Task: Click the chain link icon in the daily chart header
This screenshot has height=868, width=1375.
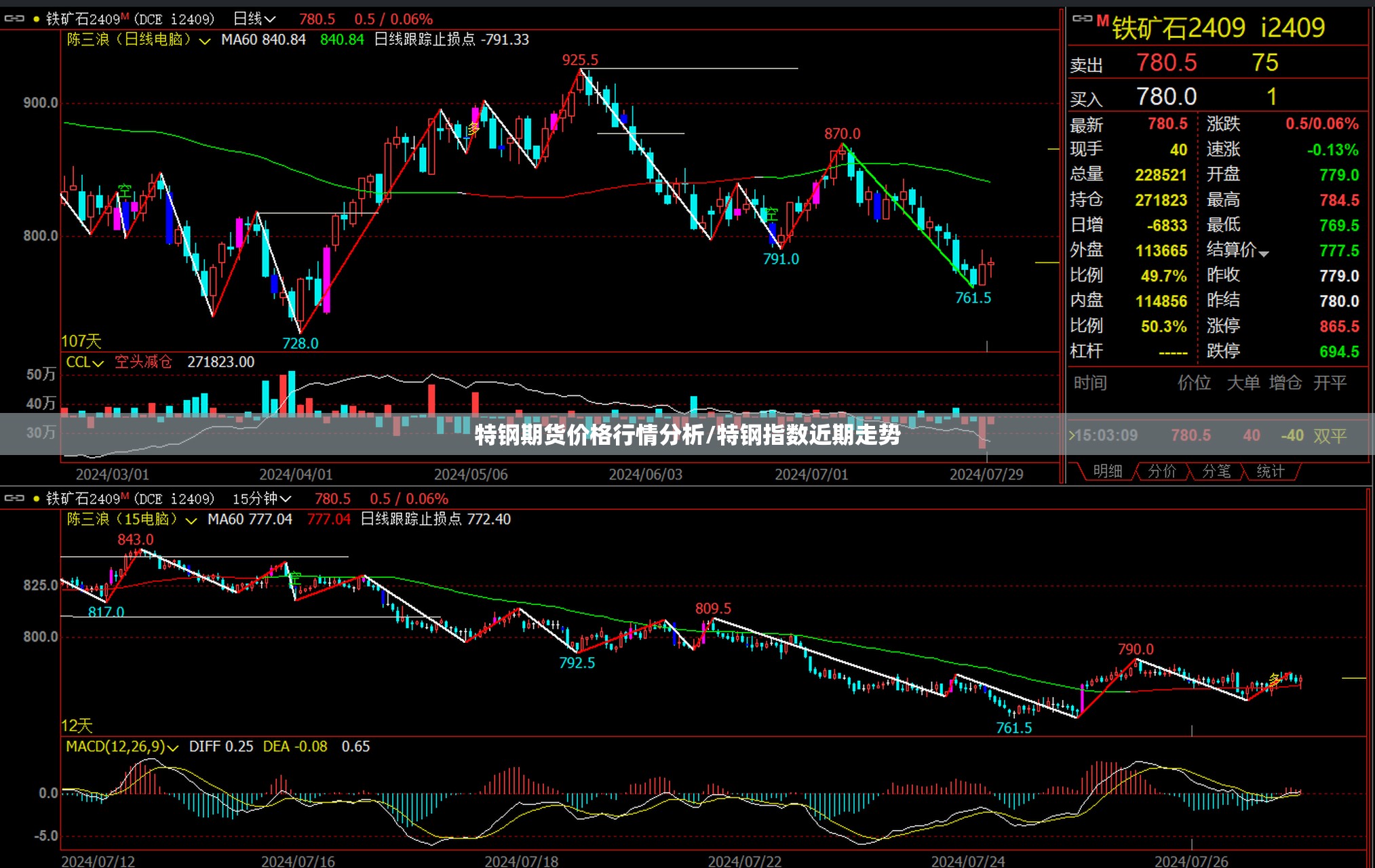Action: point(14,19)
